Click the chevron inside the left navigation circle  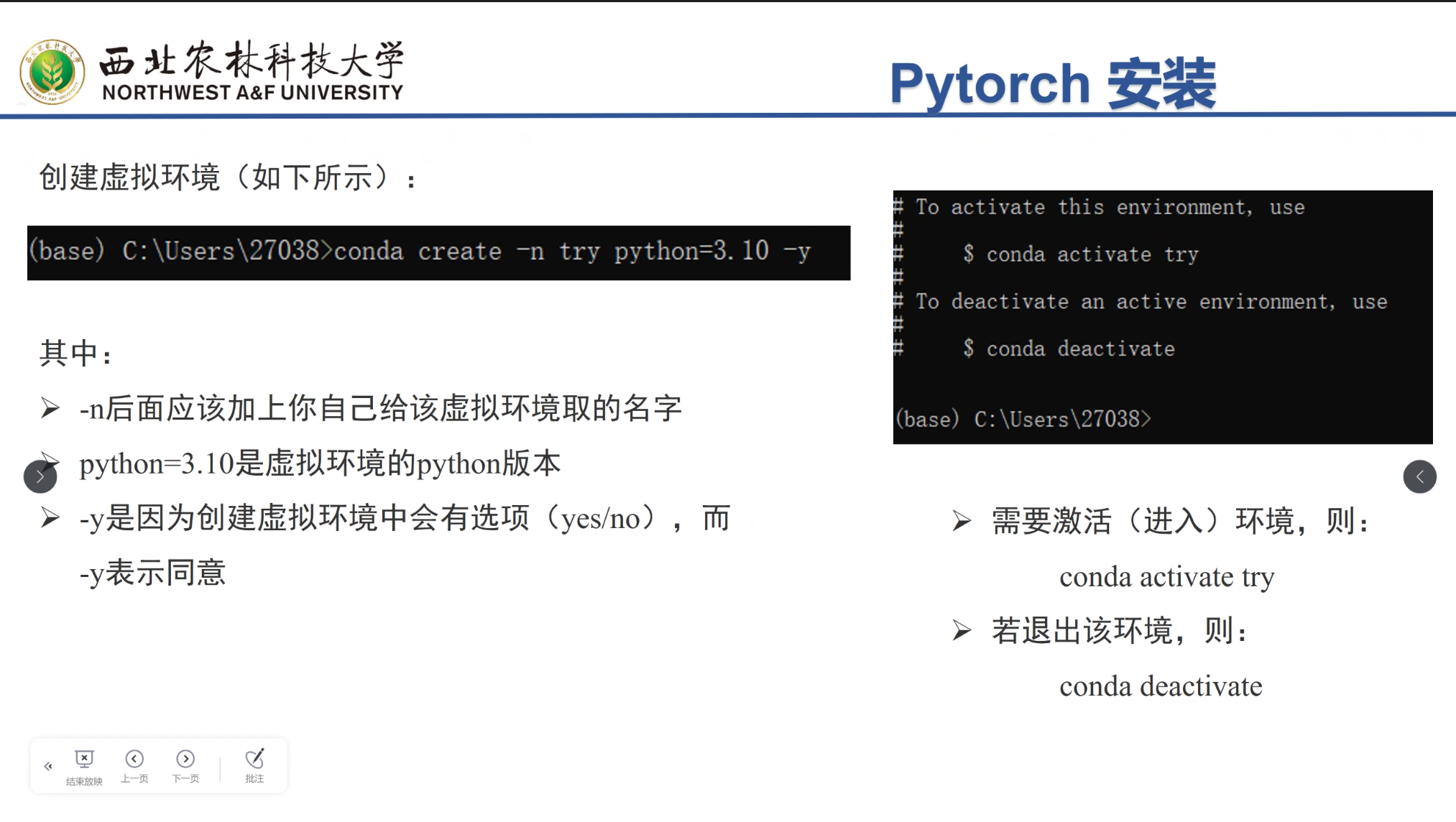(40, 476)
